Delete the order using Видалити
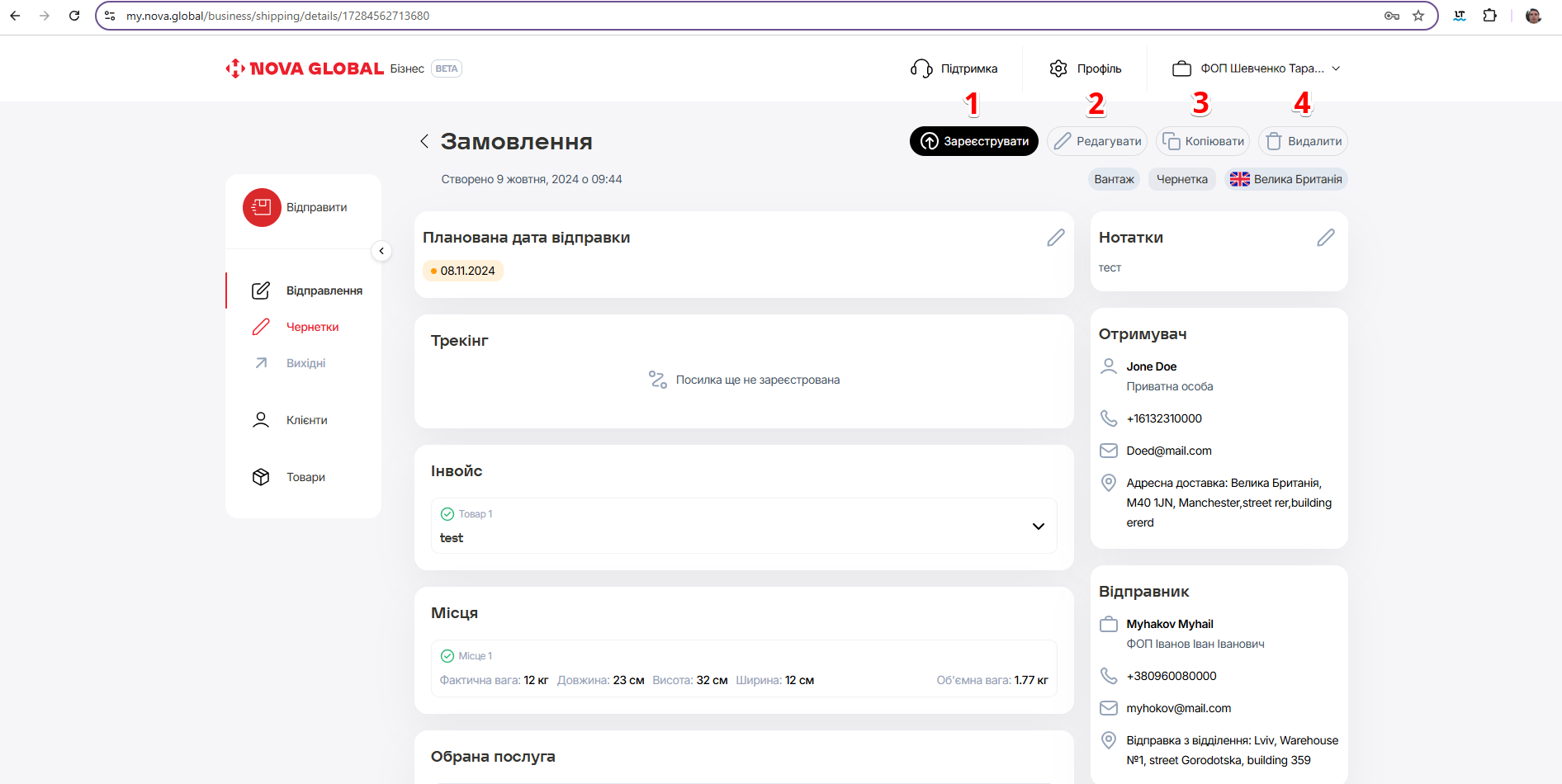 [1303, 141]
